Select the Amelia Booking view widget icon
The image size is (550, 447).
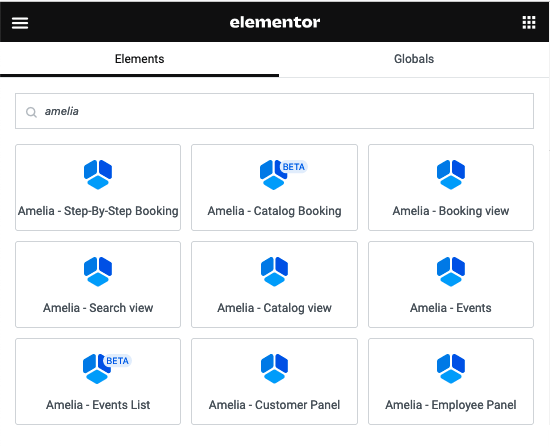click(451, 174)
